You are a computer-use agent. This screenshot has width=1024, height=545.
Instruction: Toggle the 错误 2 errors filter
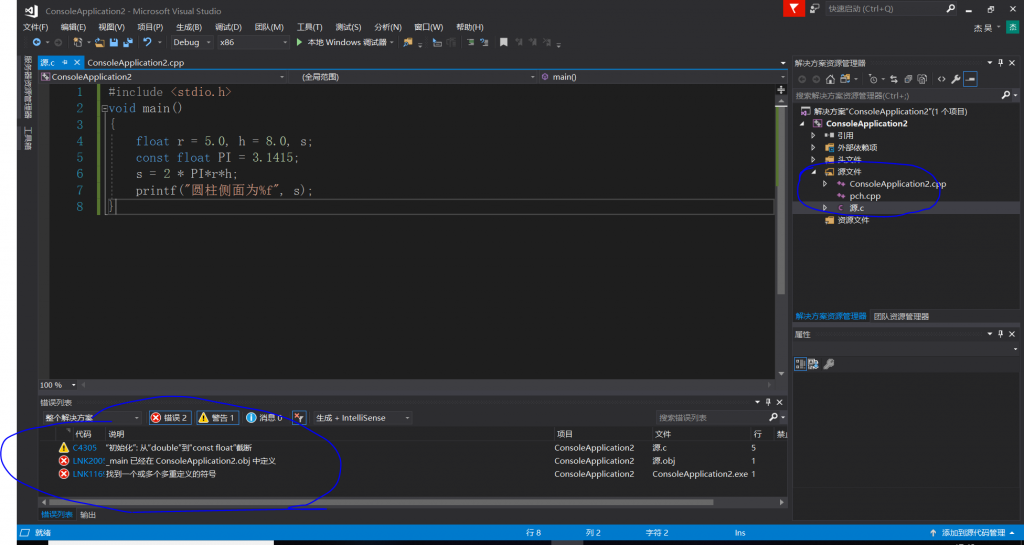[170, 418]
